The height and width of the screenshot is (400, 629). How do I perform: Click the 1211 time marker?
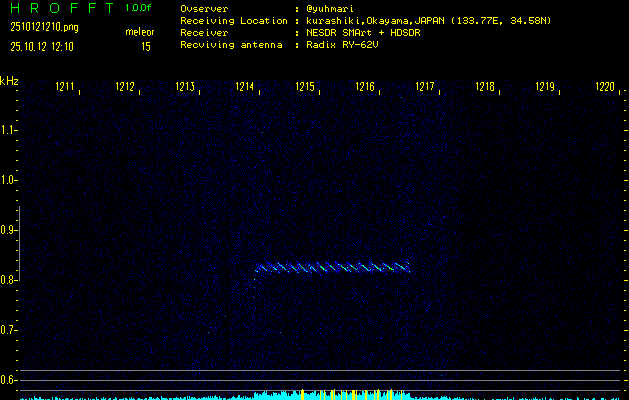click(x=66, y=88)
